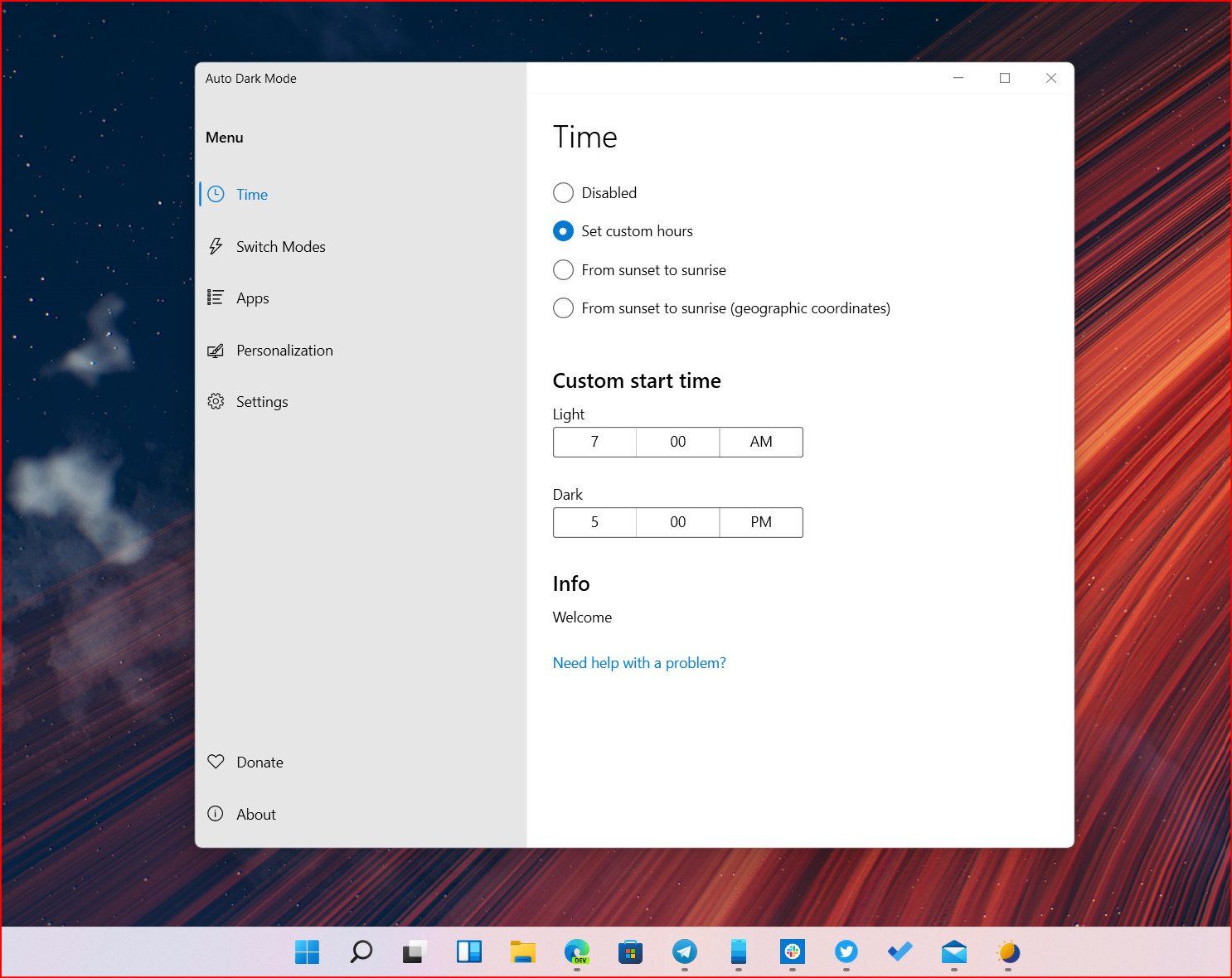Click the Light hour field showing 7
This screenshot has width=1232, height=978.
pos(594,442)
